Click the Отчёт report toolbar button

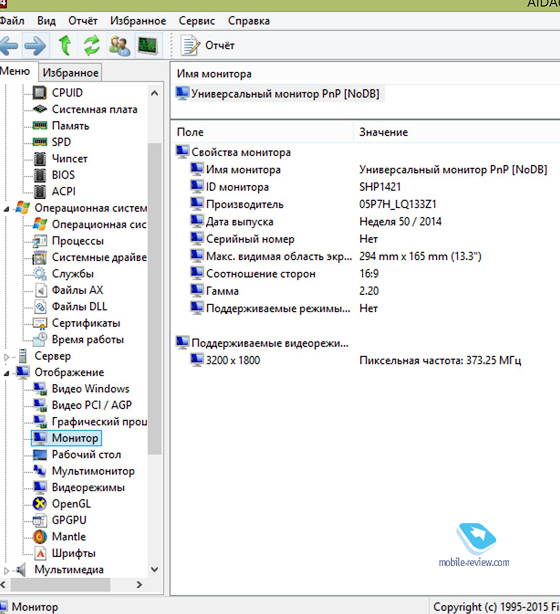[207, 45]
